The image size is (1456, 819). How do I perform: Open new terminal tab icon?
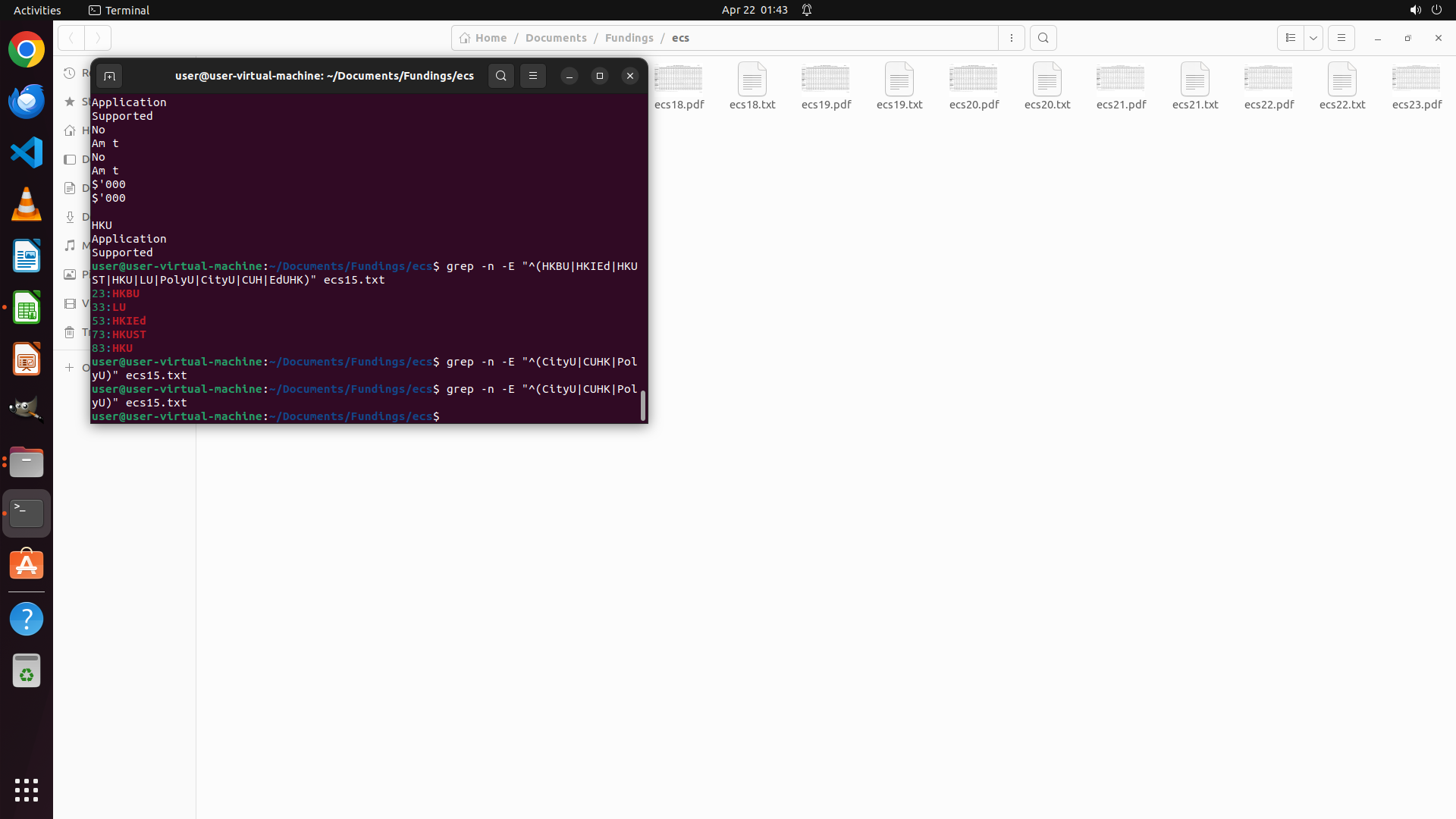click(x=109, y=76)
